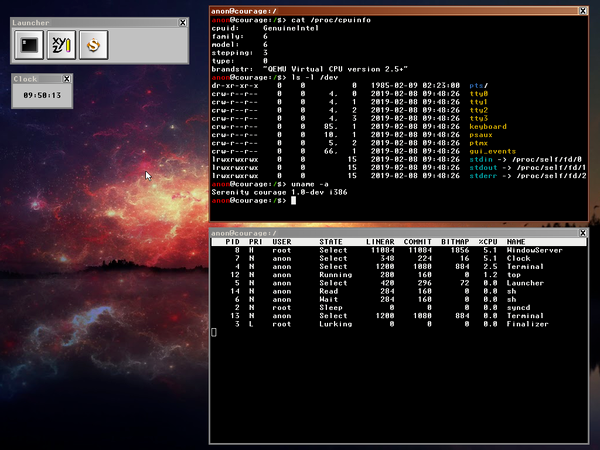Click the GenuineIntel cpuid value

tap(291, 28)
